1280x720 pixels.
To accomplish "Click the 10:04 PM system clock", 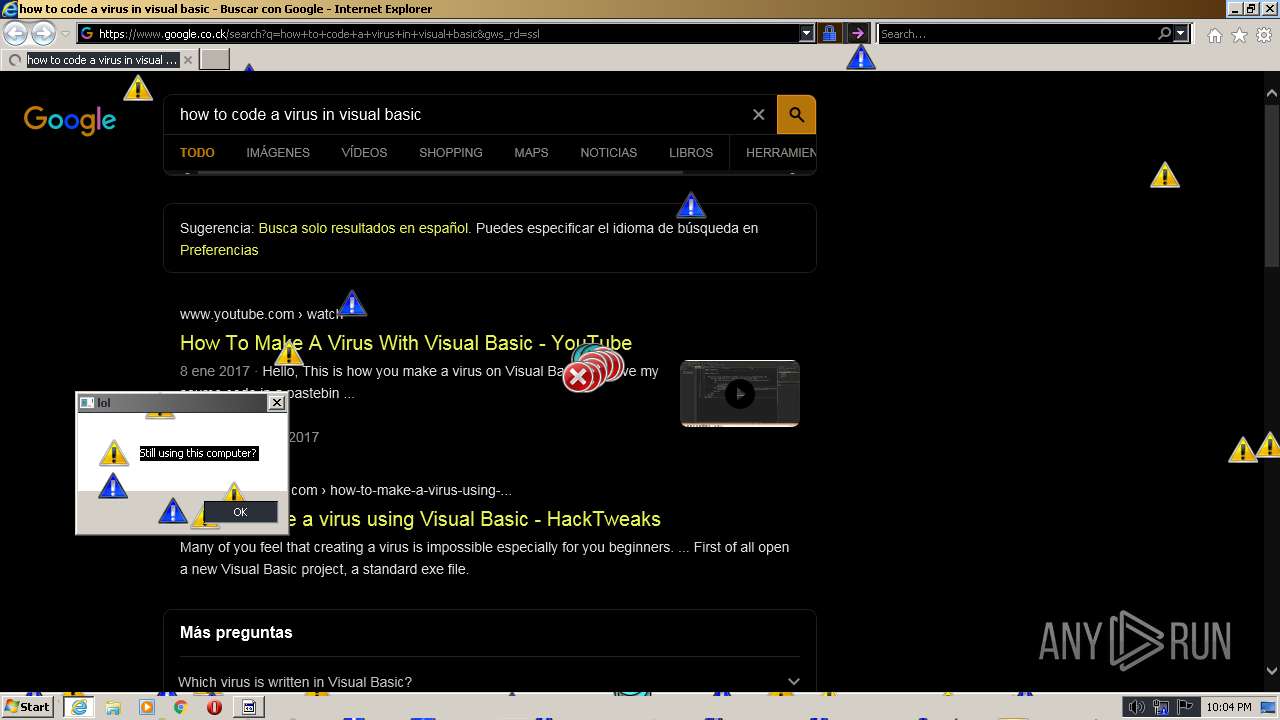I will 1228,707.
